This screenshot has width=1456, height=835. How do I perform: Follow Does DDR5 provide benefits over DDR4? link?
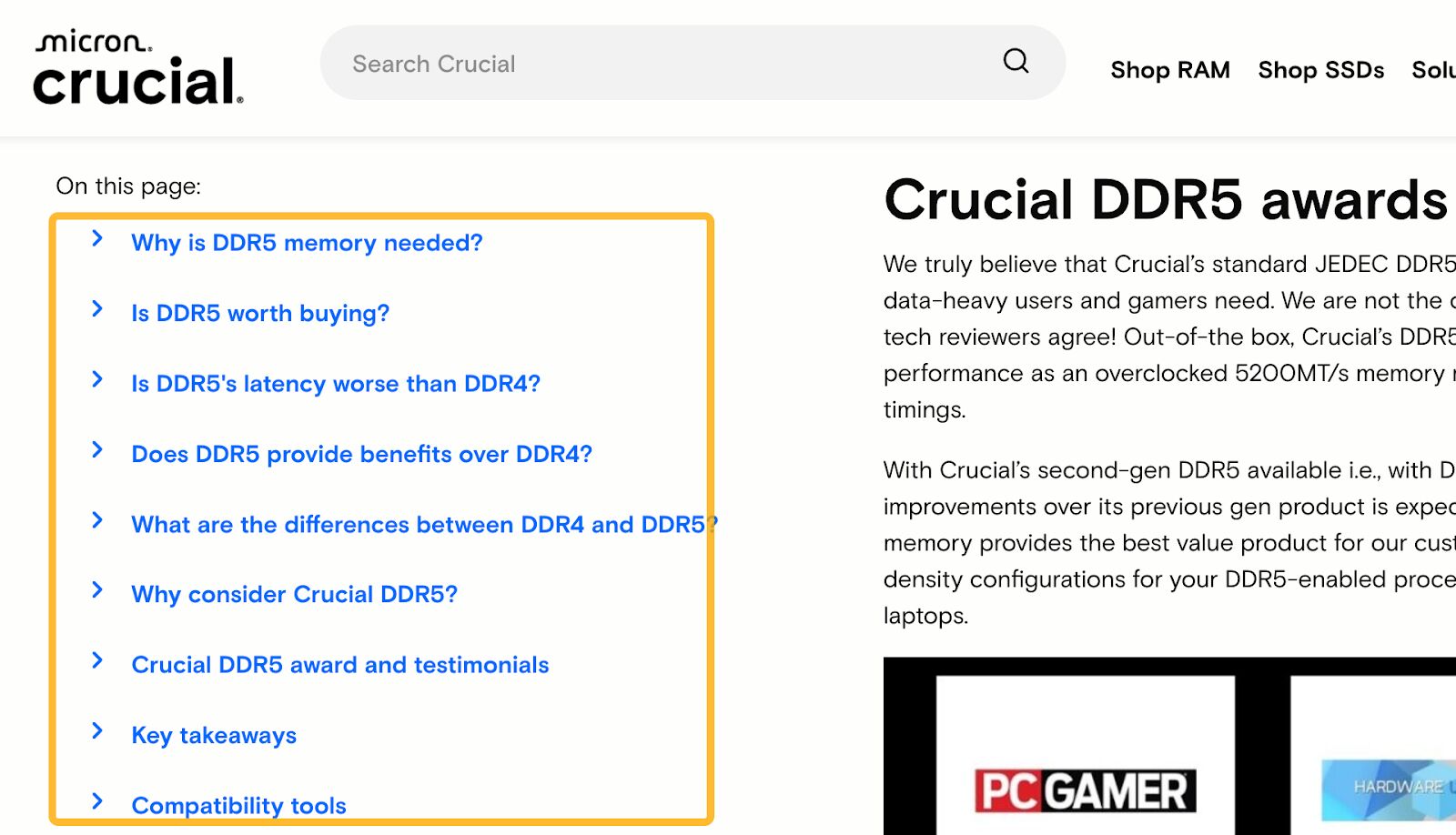coord(361,454)
